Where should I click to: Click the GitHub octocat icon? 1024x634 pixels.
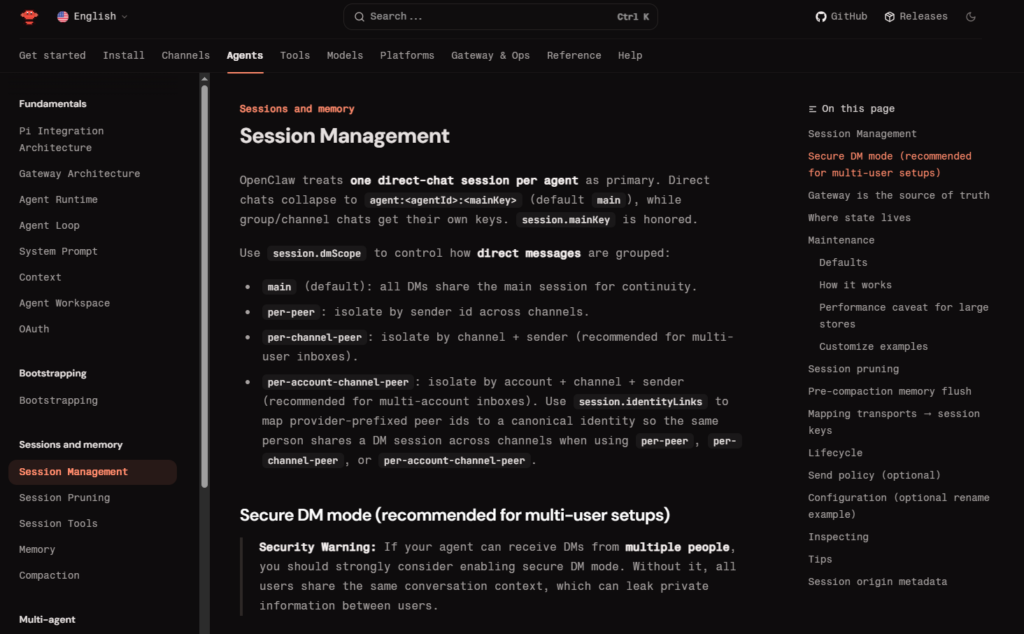point(821,17)
